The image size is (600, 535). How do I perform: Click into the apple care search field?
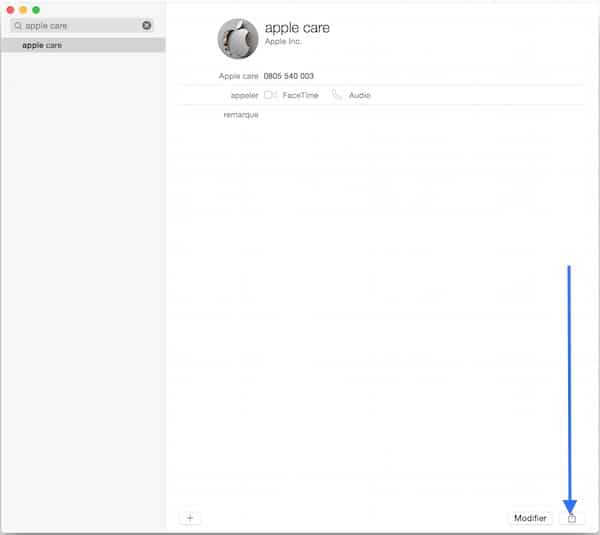tap(82, 26)
